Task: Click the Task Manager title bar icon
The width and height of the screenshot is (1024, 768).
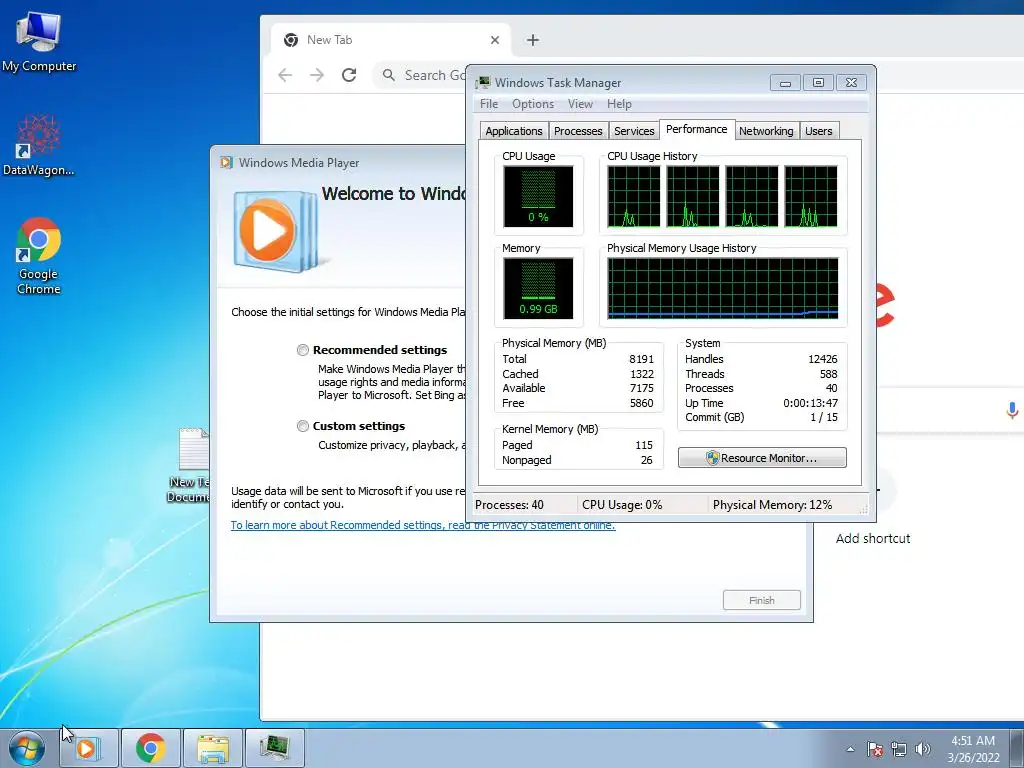Action: click(483, 82)
